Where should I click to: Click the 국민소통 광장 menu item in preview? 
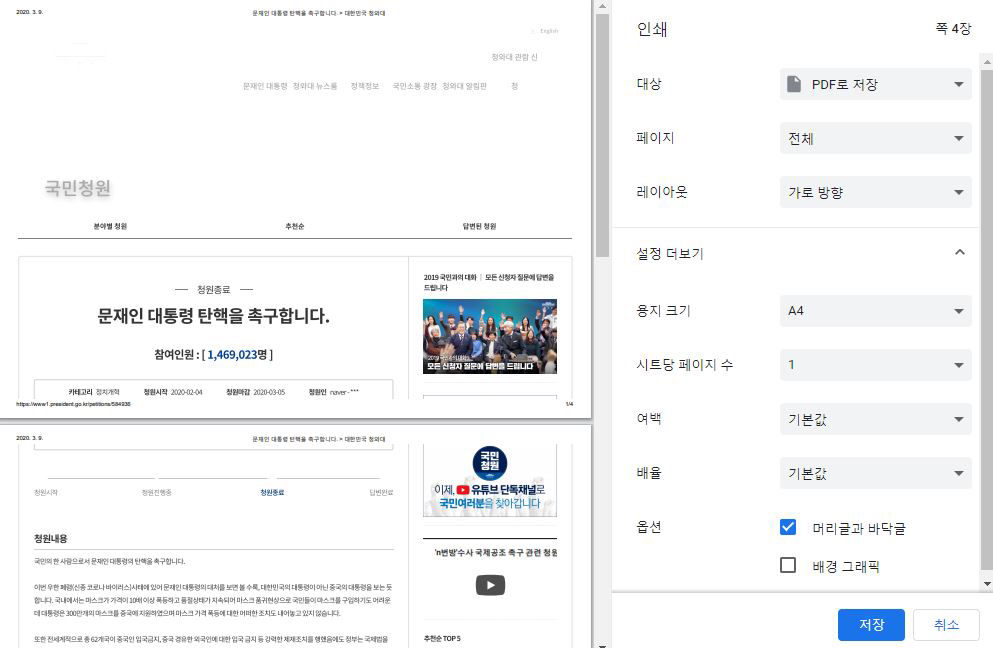(x=415, y=86)
